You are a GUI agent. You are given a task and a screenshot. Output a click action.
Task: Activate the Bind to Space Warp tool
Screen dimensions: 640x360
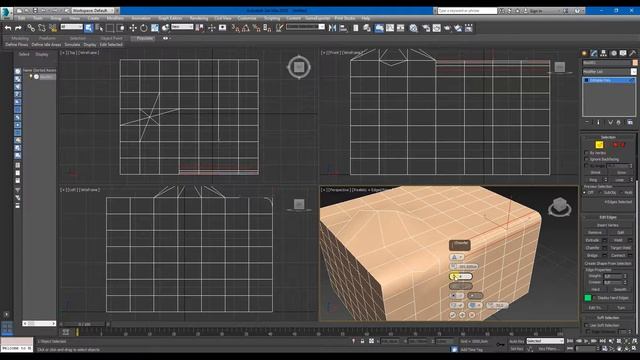point(53,28)
